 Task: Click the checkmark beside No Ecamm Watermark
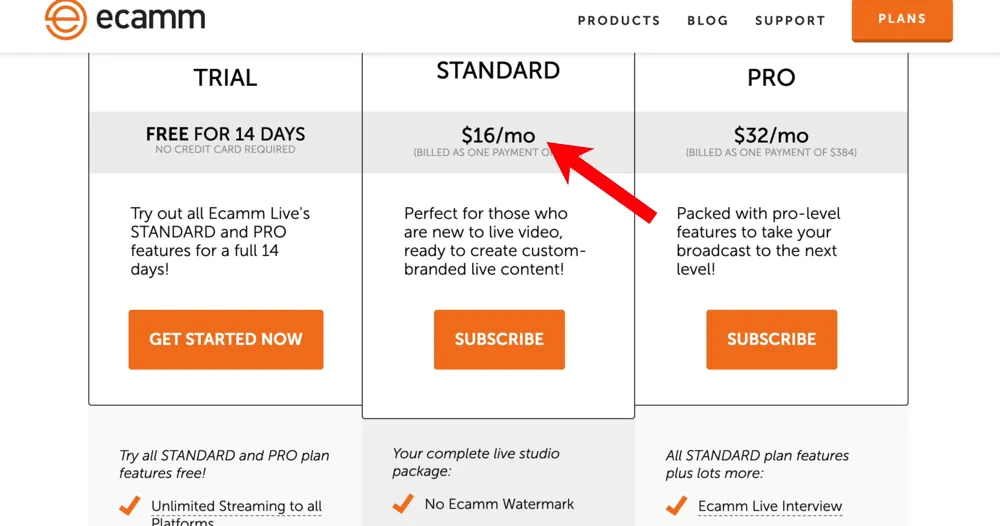click(403, 504)
